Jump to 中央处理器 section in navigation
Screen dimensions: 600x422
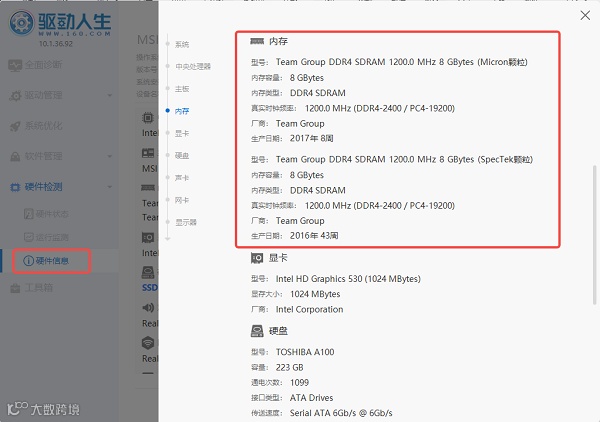[x=193, y=67]
